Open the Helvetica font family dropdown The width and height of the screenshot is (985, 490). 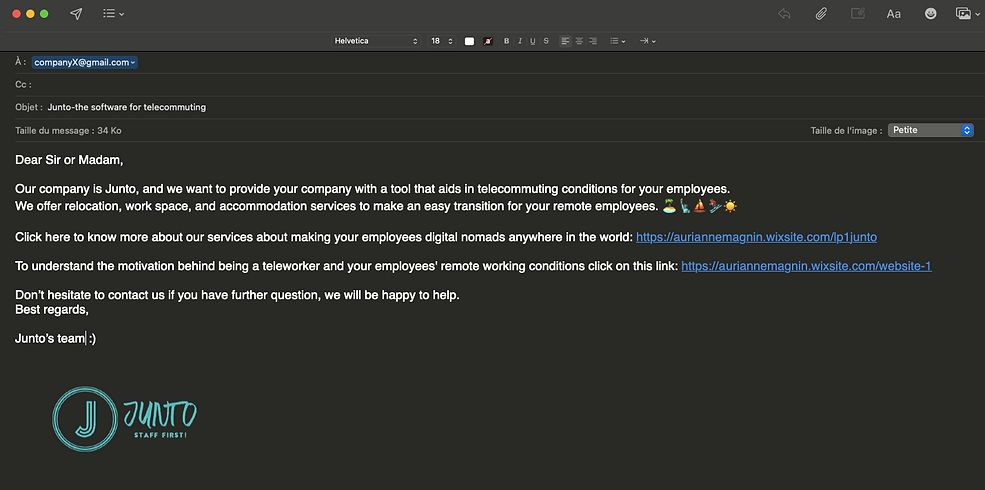[x=375, y=41]
